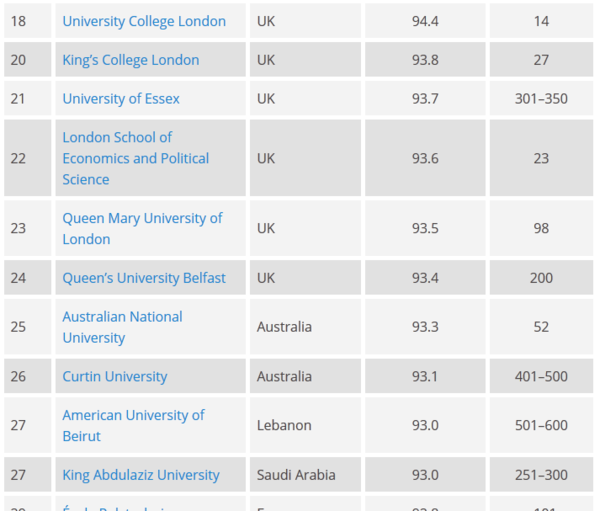Click the 94.4 score cell
The width and height of the screenshot is (600, 511).
point(425,21)
